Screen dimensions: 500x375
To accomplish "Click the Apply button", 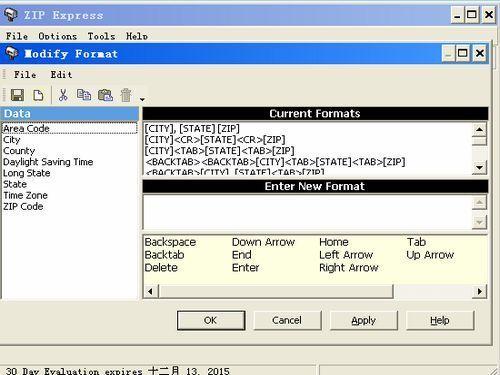I will 364,320.
